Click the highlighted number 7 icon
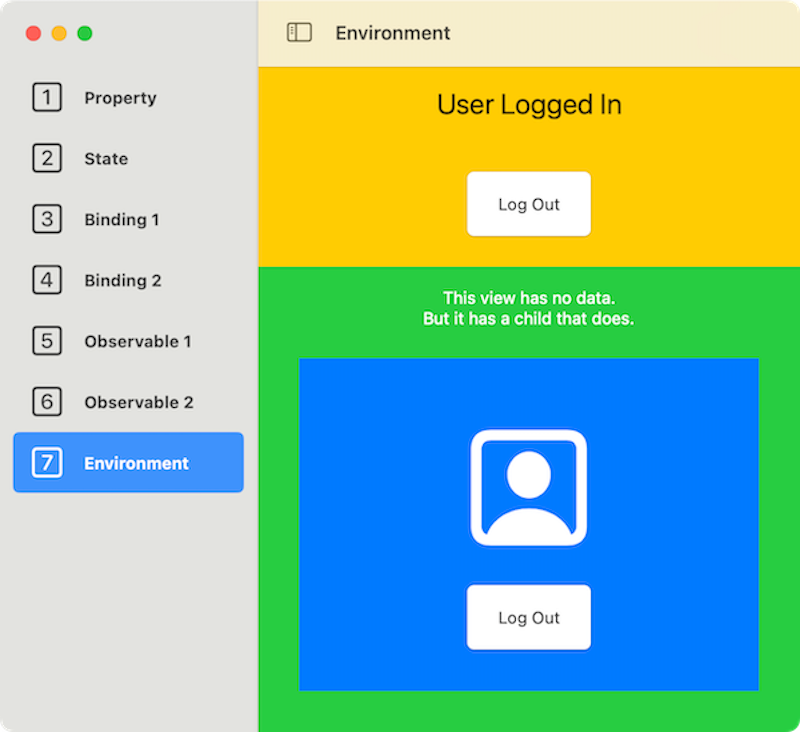 pos(47,463)
